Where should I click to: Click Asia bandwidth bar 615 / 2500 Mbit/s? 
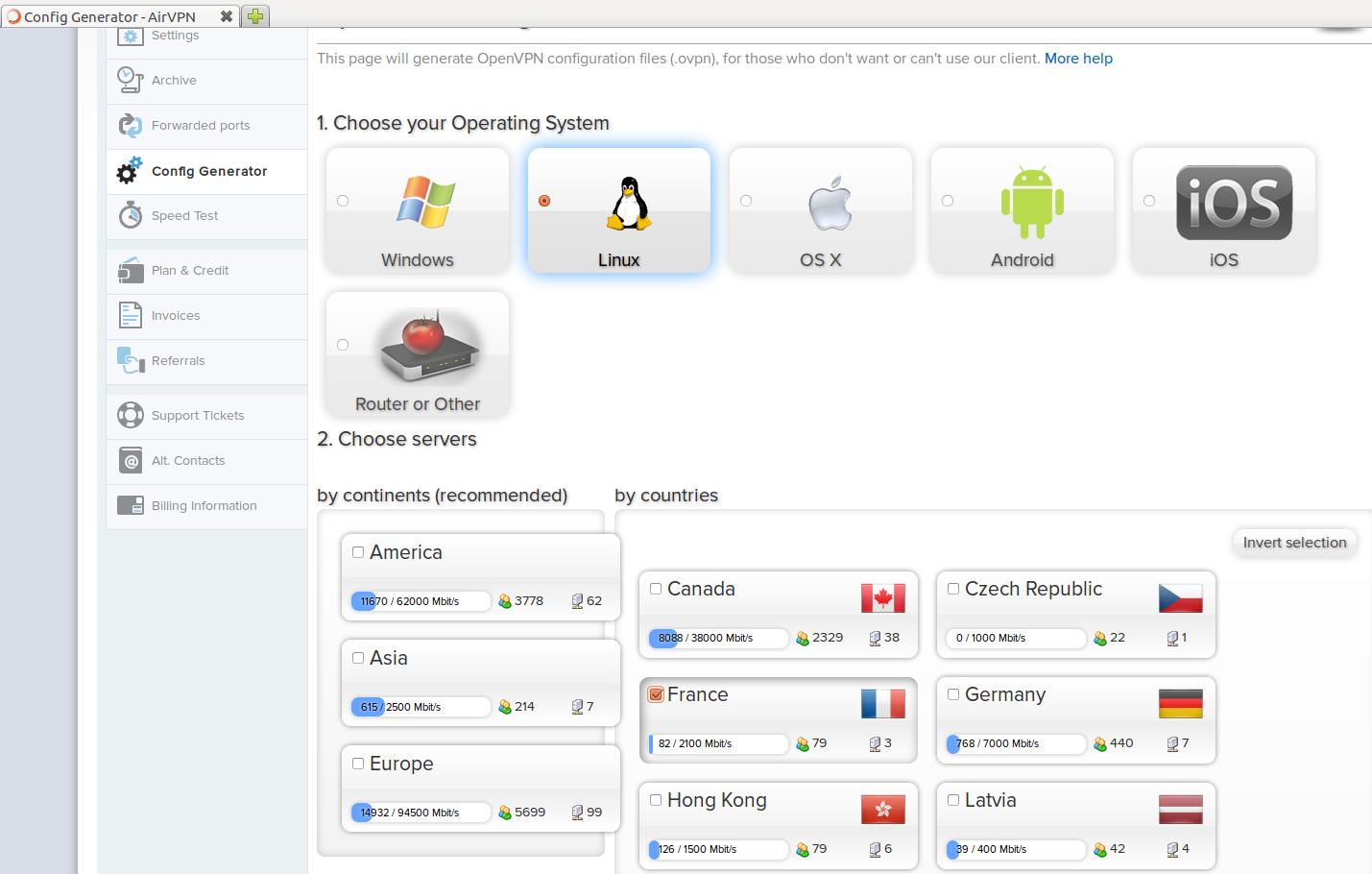[x=421, y=707]
